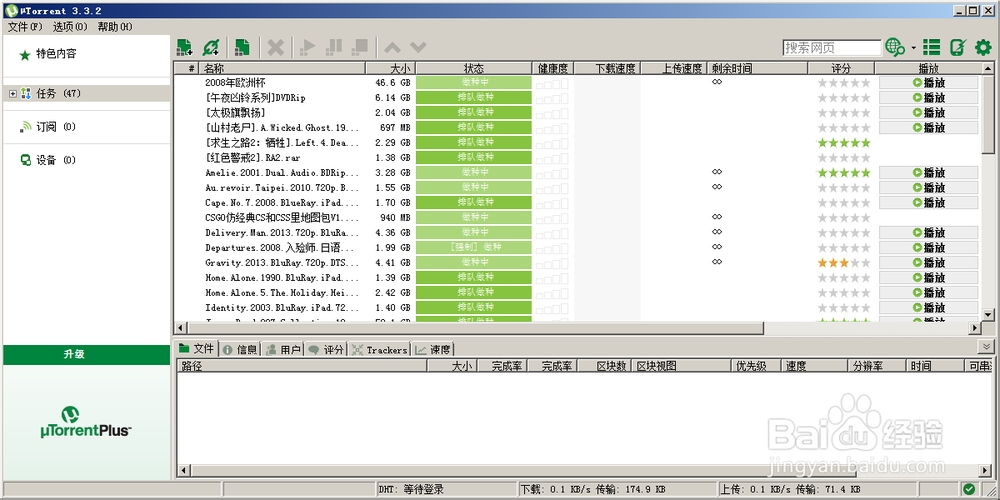1000x500 pixels.
Task: Click 播放 button for [太极旗飘扬]
Action: click(x=928, y=113)
